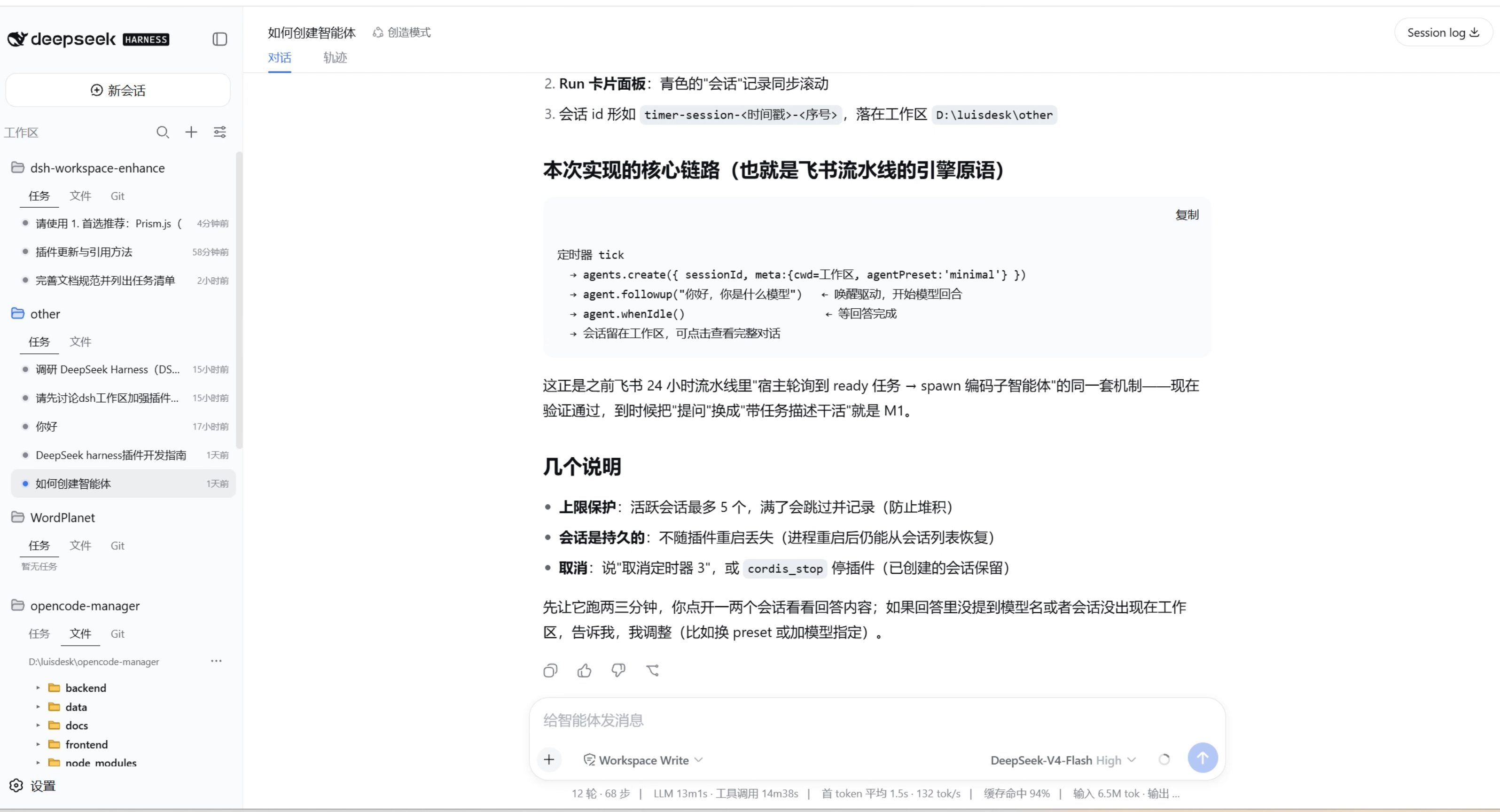Image resolution: width=1500 pixels, height=812 pixels.
Task: Download the Session log
Action: (x=1443, y=32)
